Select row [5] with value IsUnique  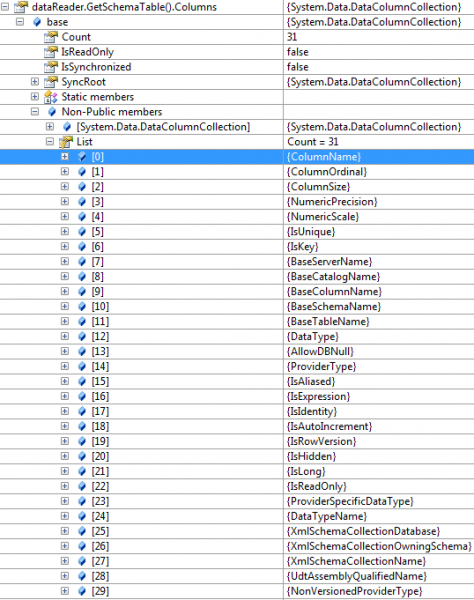point(237,232)
